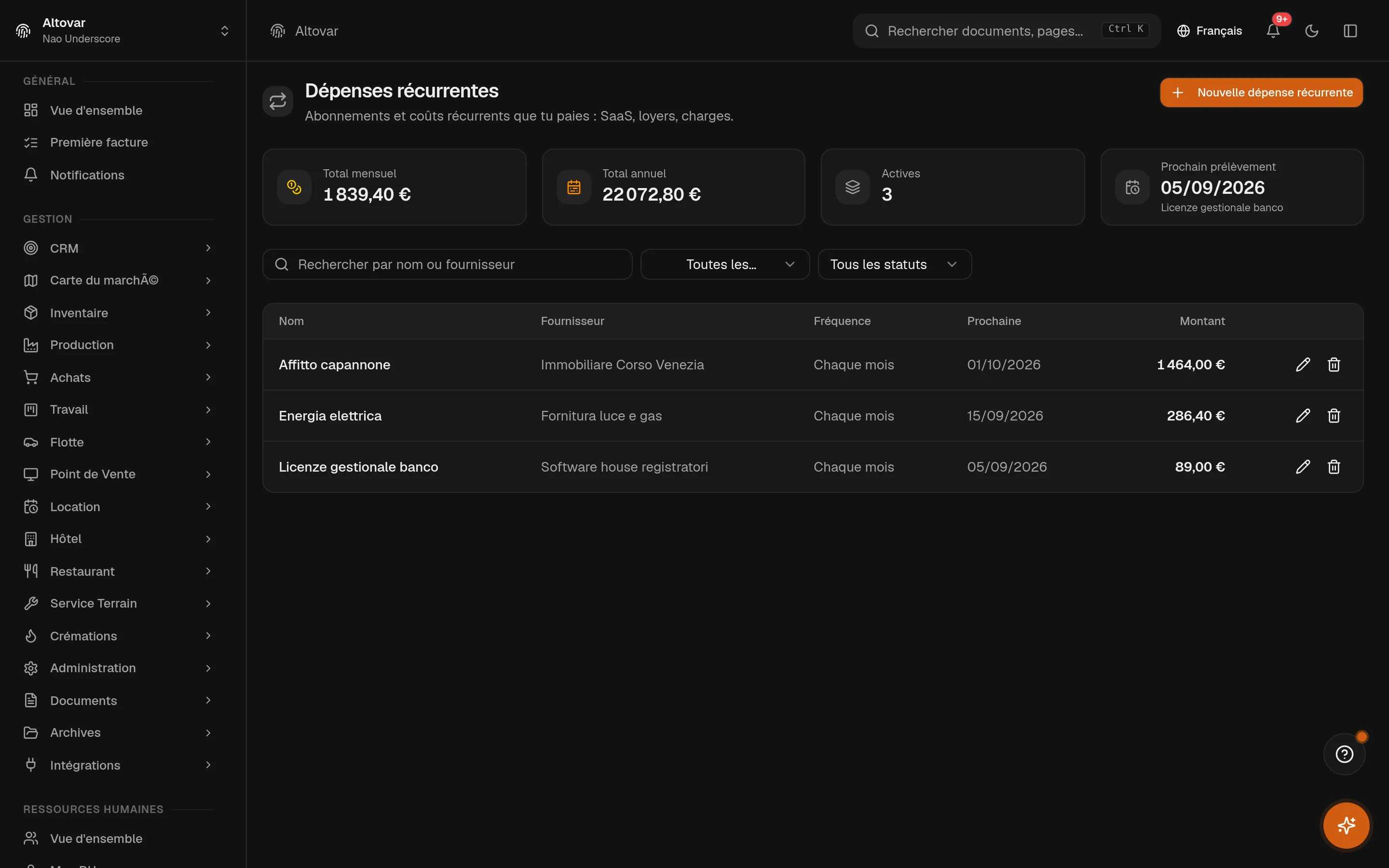This screenshot has height=868, width=1389.
Task: Click the Altovar breadcrumb link
Action: 316,31
